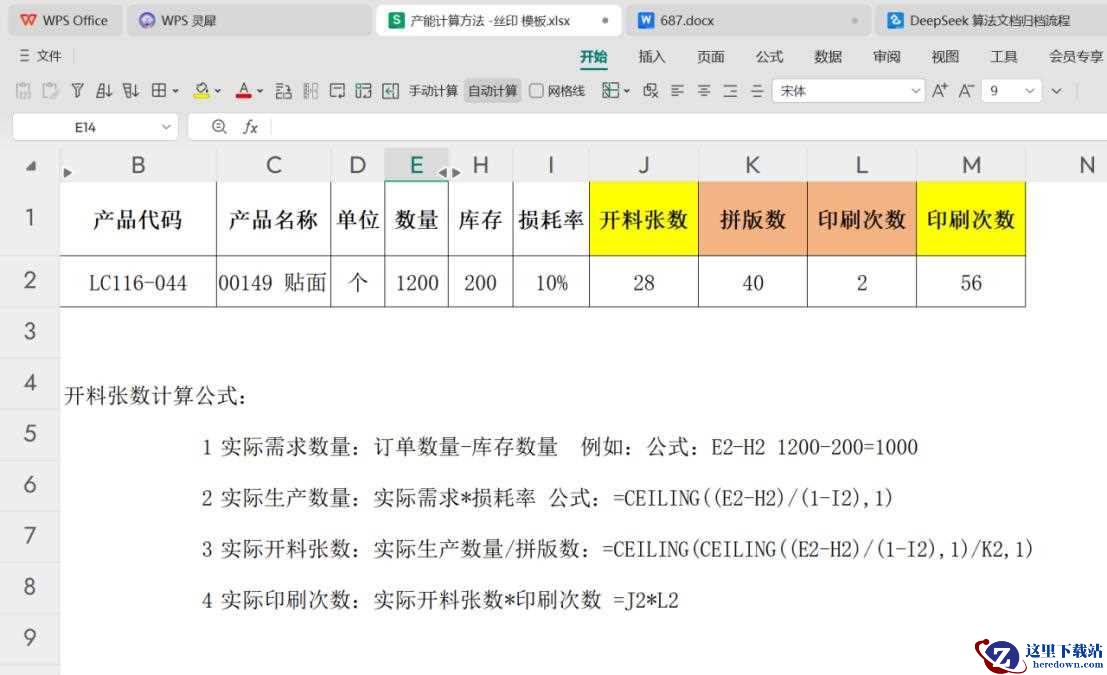This screenshot has height=675, width=1107.
Task: Open the 宋体 font name dropdown
Action: tap(915, 90)
